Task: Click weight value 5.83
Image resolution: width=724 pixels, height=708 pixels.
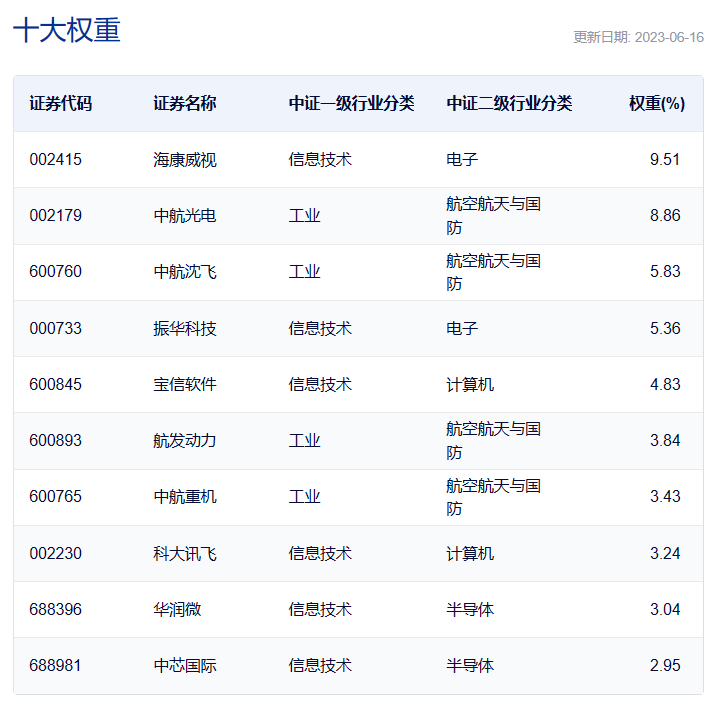Action: click(x=665, y=272)
